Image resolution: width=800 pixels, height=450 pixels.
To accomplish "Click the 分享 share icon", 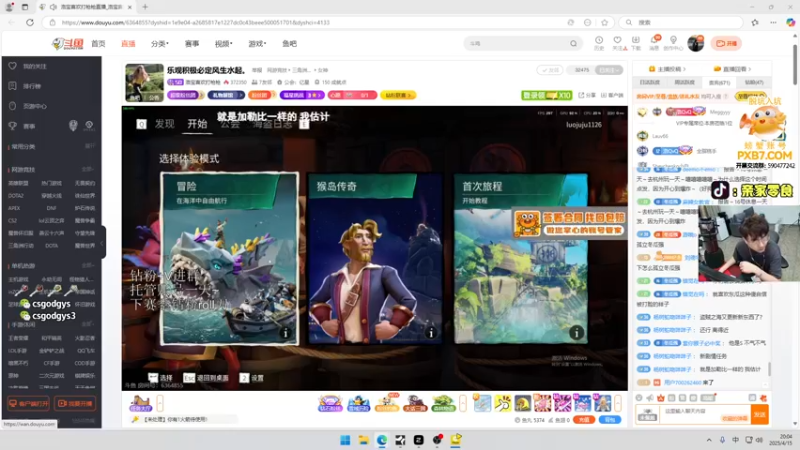I will pos(587,95).
